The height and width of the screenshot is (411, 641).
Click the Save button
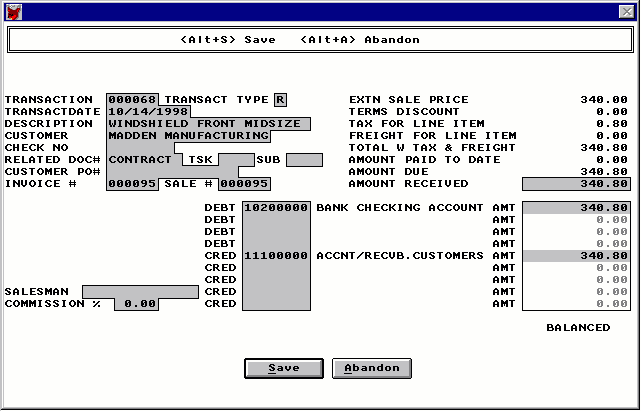(284, 368)
